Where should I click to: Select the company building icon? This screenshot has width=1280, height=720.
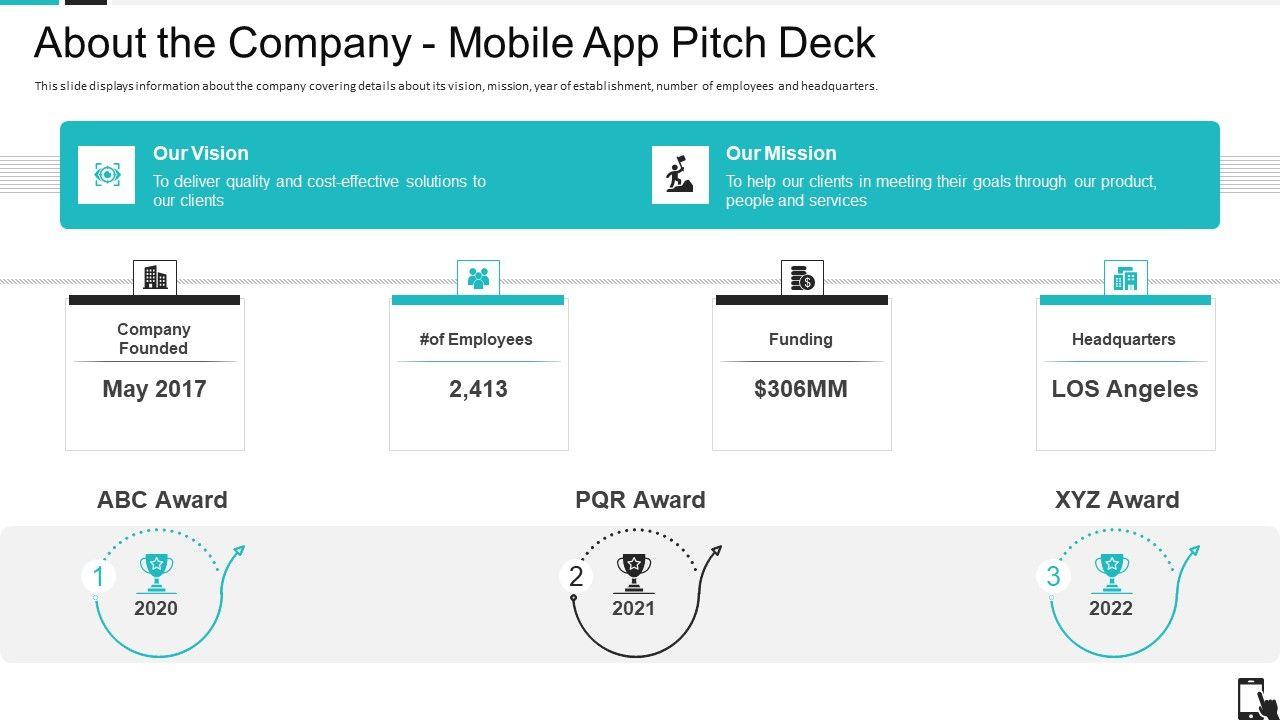[x=155, y=278]
